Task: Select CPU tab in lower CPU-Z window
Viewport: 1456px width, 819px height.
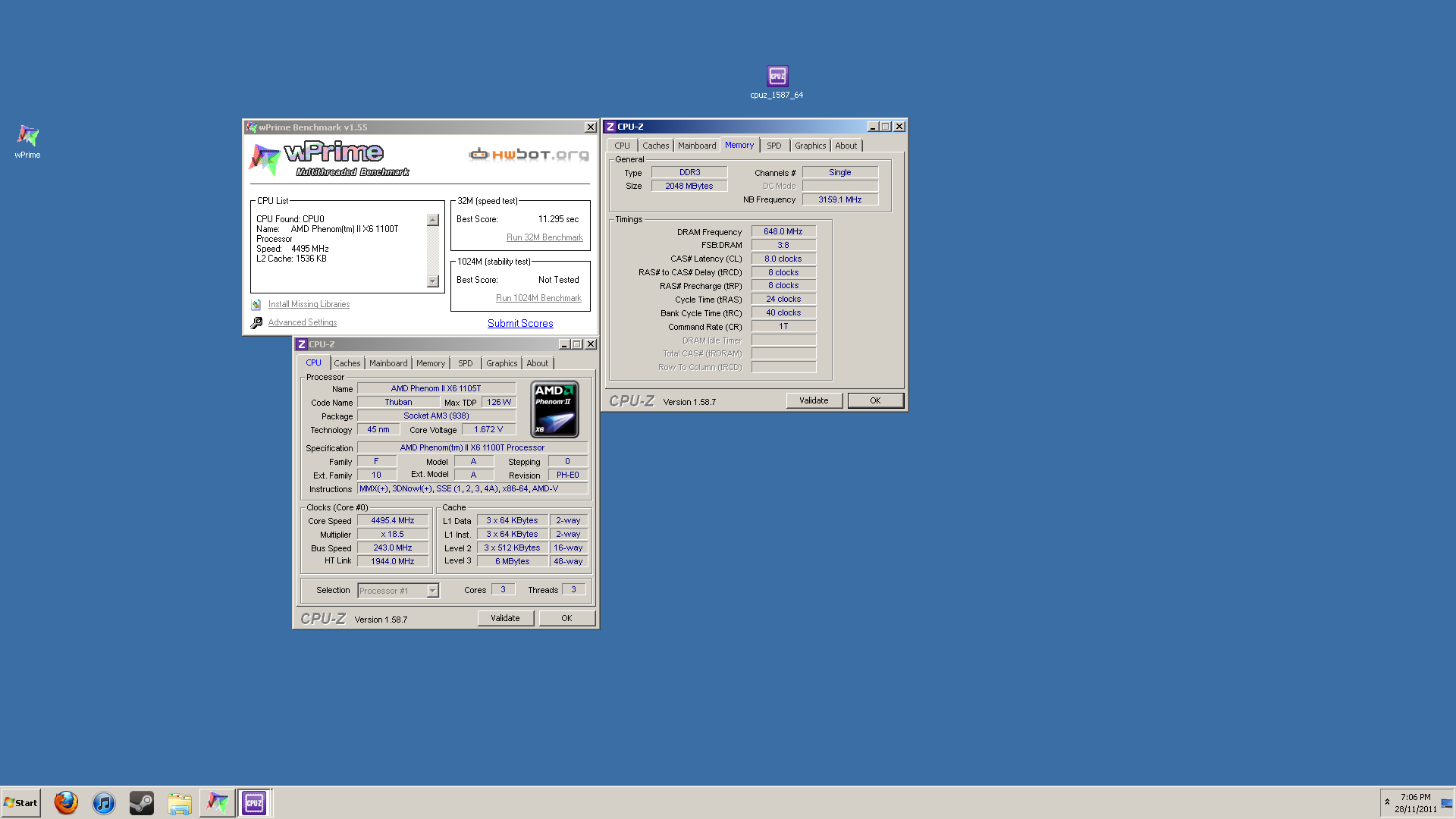Action: [313, 363]
